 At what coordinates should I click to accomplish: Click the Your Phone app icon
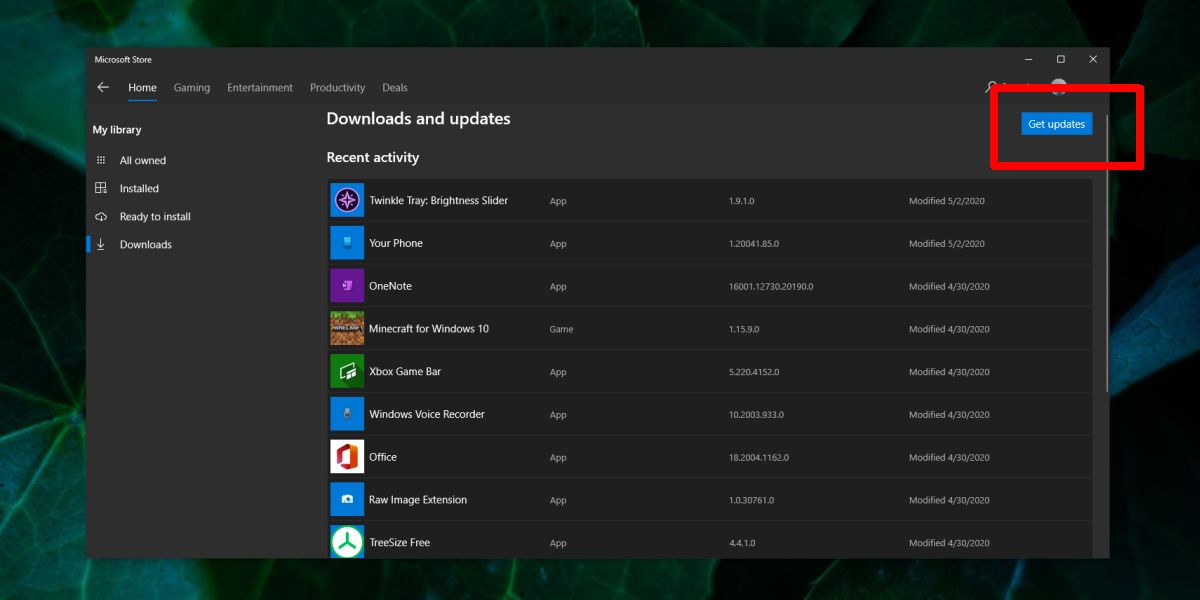(x=346, y=242)
